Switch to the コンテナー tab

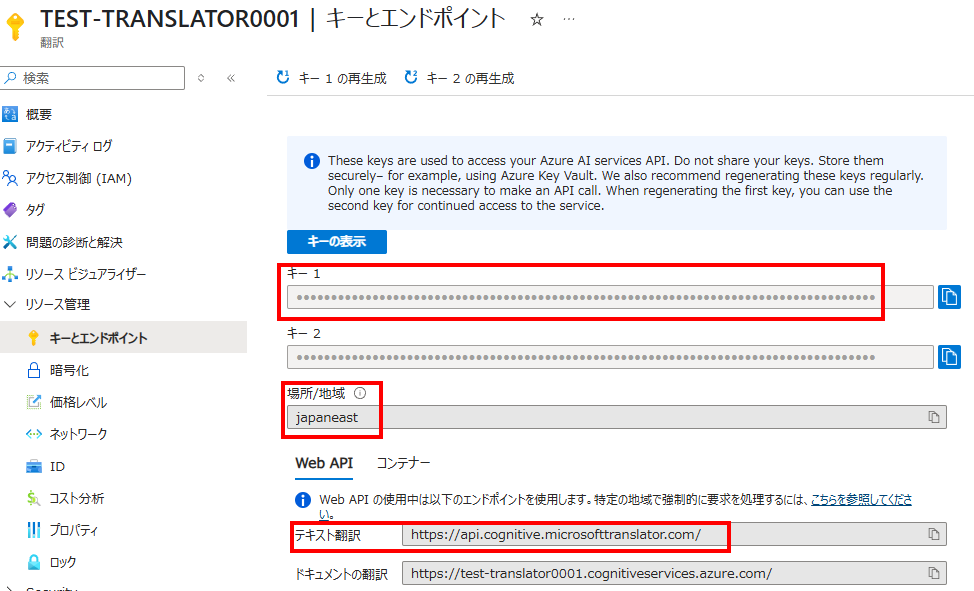404,463
